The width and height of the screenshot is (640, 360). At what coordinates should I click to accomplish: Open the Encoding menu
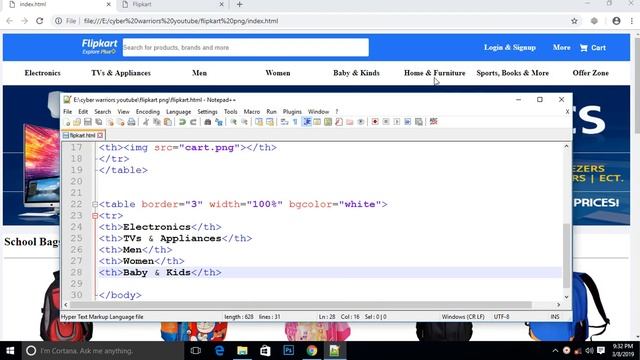point(148,111)
